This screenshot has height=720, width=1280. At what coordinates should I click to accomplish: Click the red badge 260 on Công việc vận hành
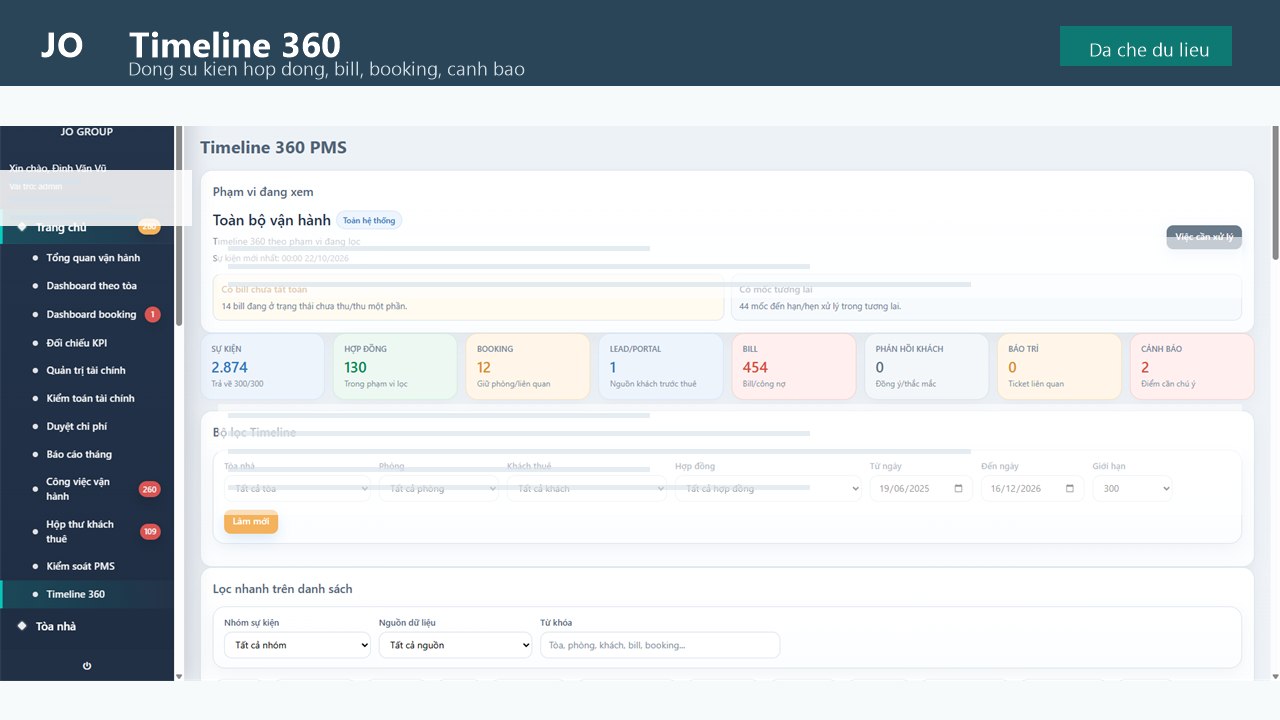(x=150, y=489)
